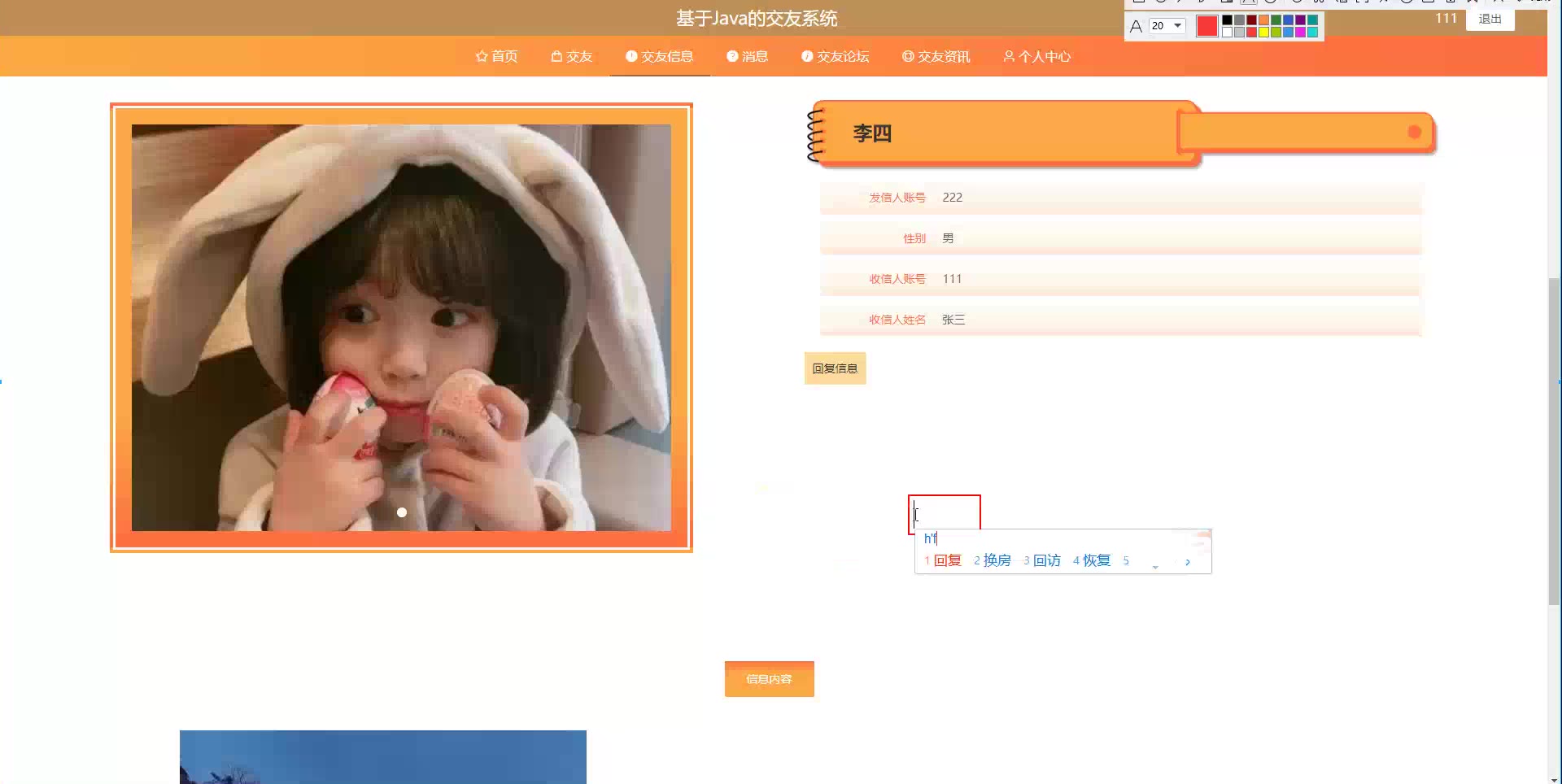Navigate to 交友论坛 forum
1562x784 pixels.
pos(835,56)
